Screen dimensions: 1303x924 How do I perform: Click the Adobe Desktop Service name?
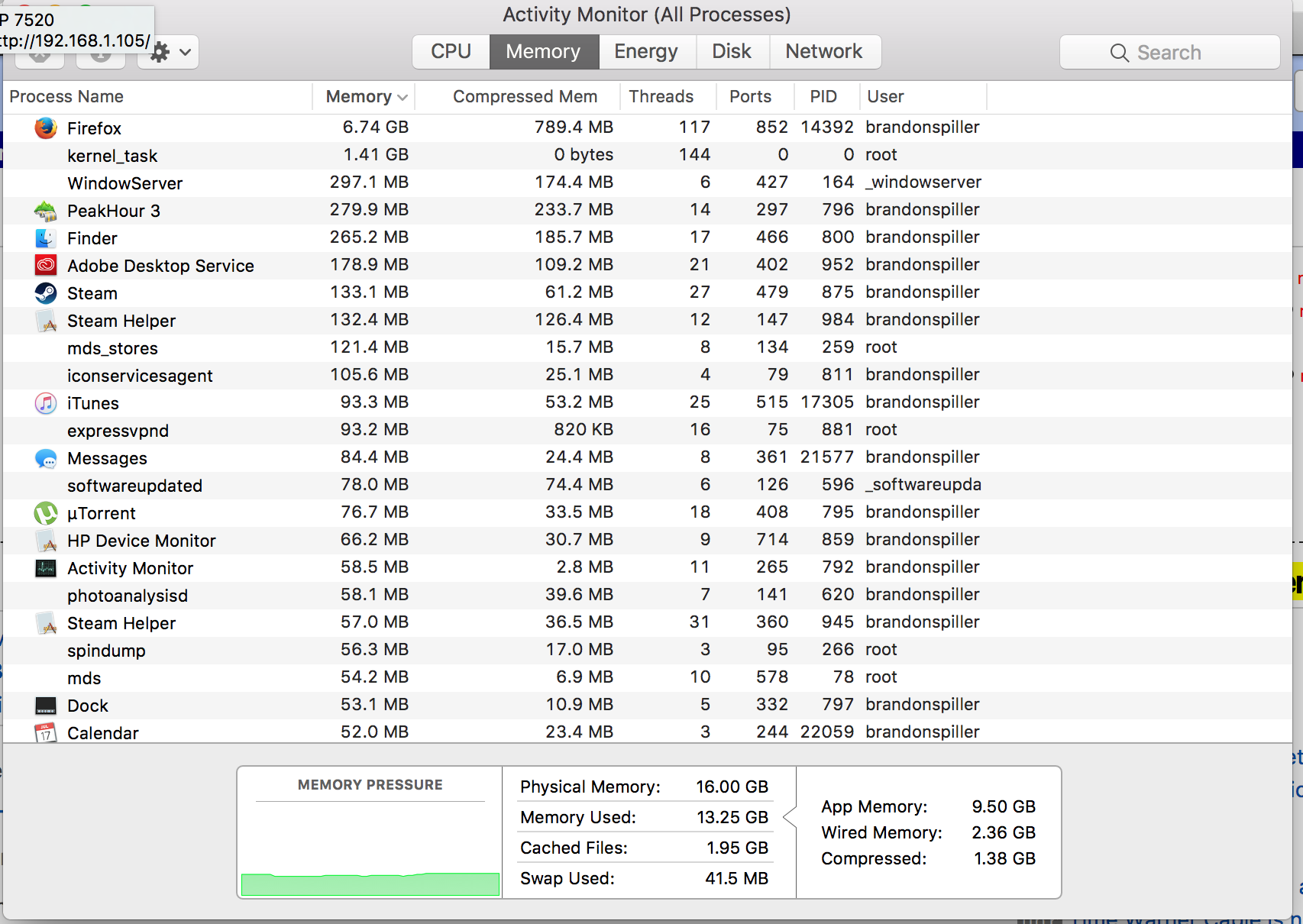[160, 266]
